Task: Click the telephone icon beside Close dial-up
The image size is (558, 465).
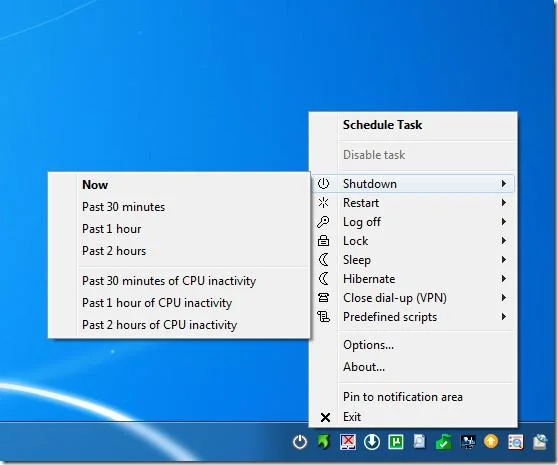Action: click(x=323, y=297)
